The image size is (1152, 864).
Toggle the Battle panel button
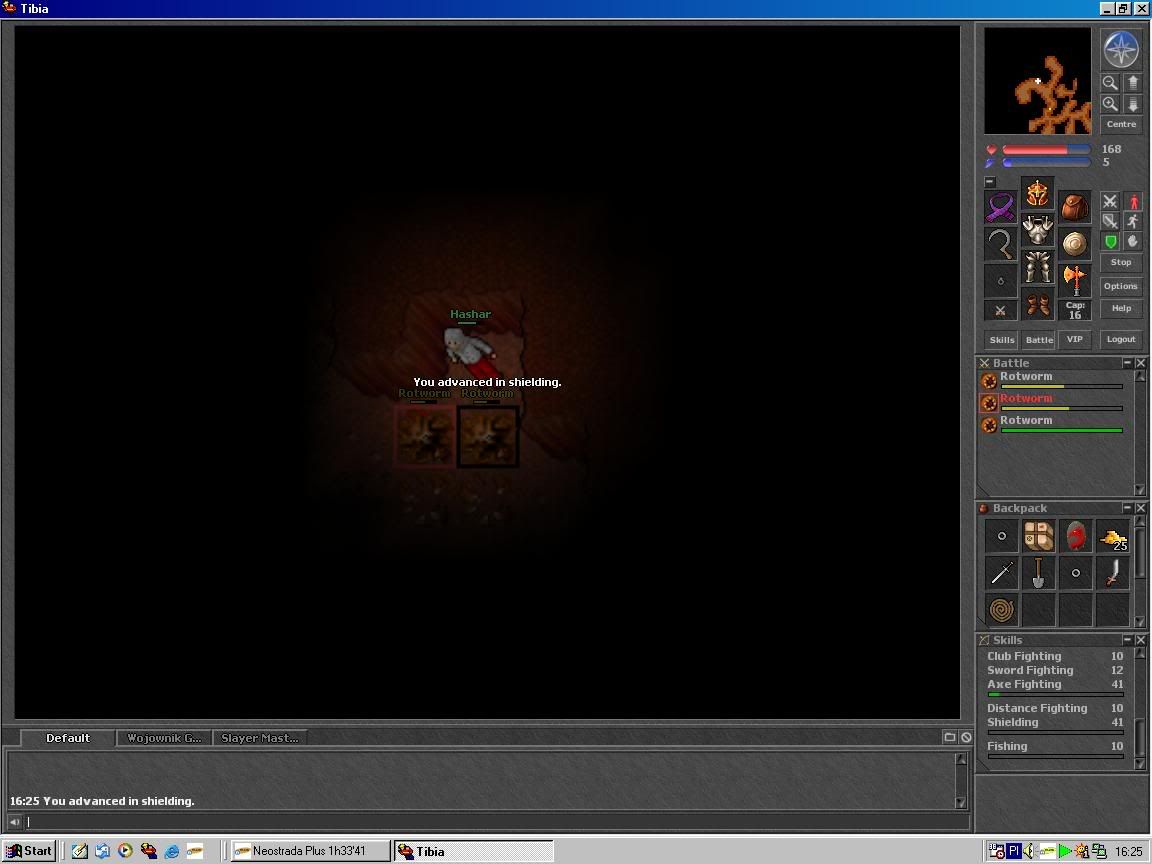tap(1039, 339)
